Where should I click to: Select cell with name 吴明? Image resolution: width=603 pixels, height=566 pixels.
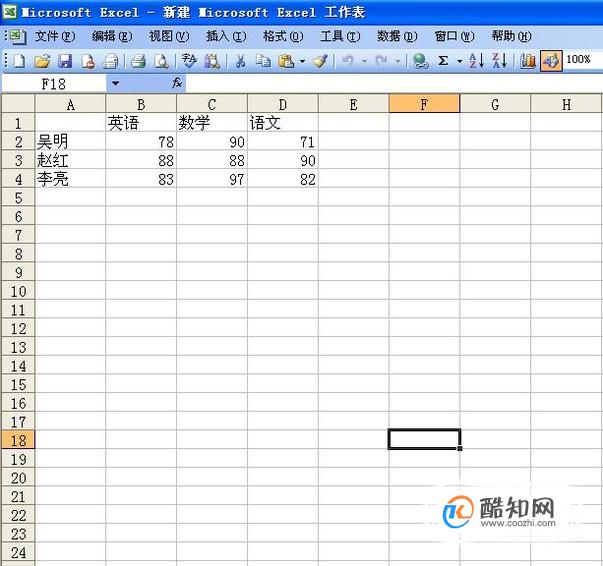tap(70, 142)
